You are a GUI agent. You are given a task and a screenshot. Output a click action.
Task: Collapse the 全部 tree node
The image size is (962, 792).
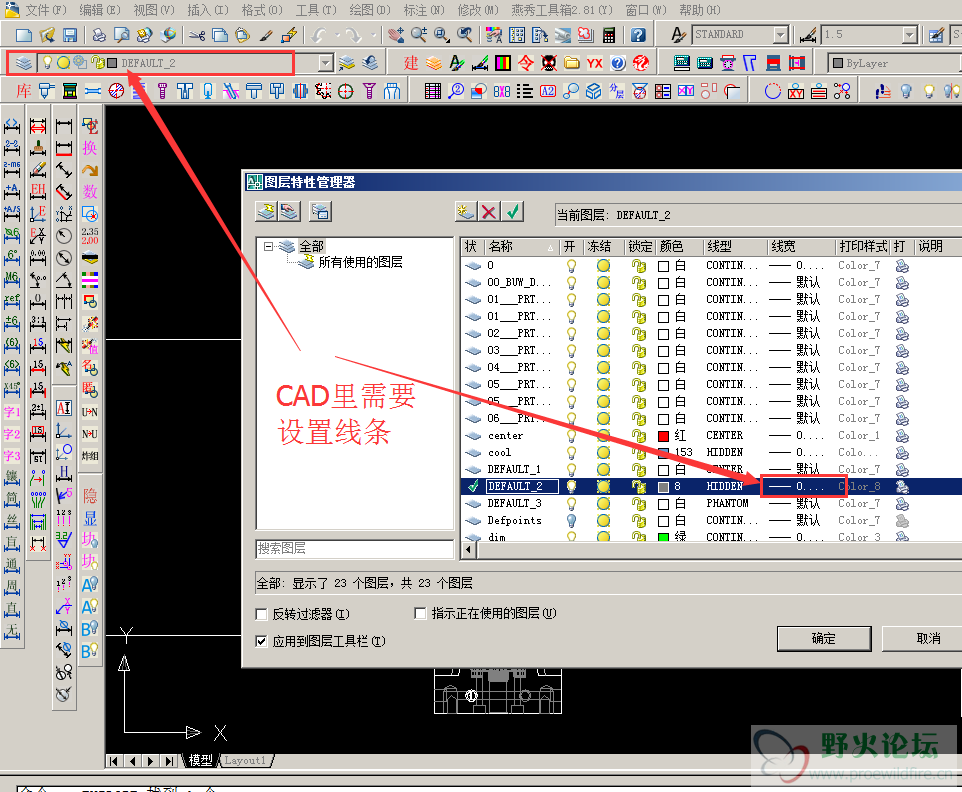(268, 247)
